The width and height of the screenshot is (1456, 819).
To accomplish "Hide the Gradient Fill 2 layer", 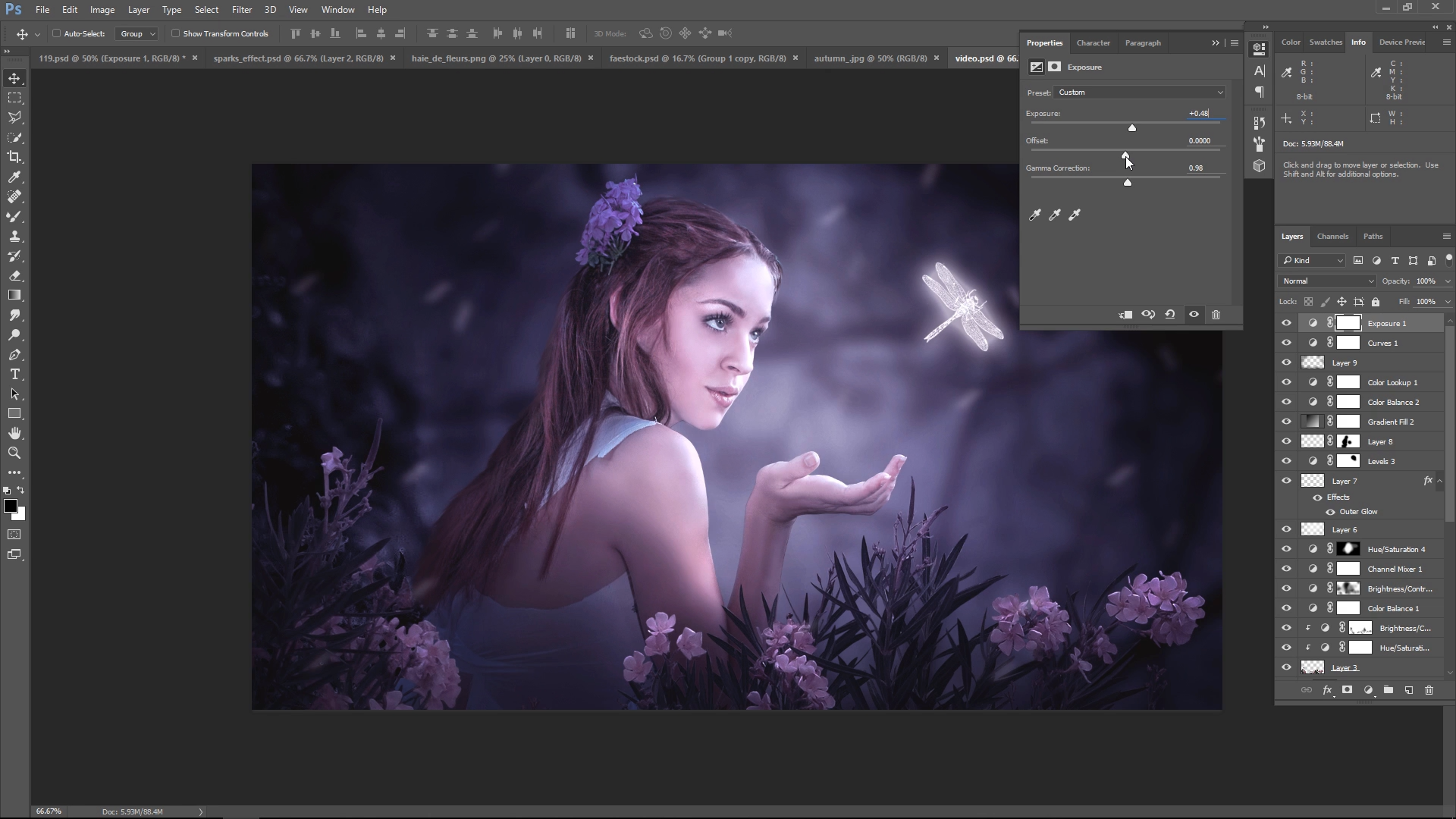I will [x=1286, y=422].
